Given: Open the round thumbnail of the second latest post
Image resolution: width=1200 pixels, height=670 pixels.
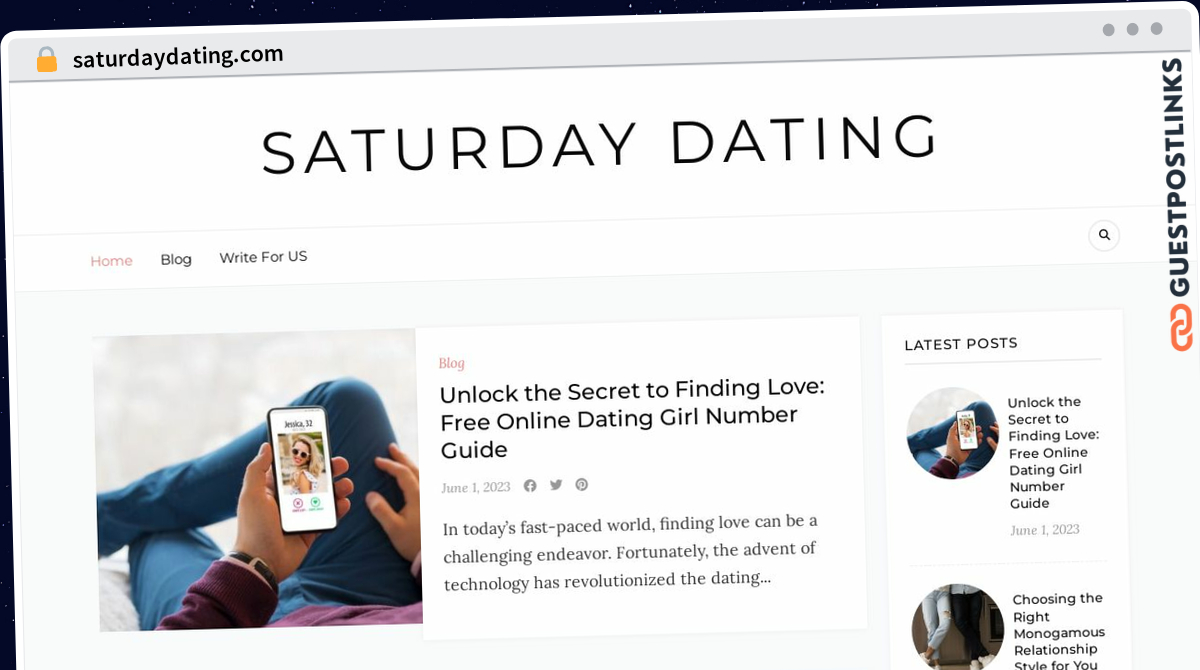Looking at the screenshot, I should click(x=958, y=628).
